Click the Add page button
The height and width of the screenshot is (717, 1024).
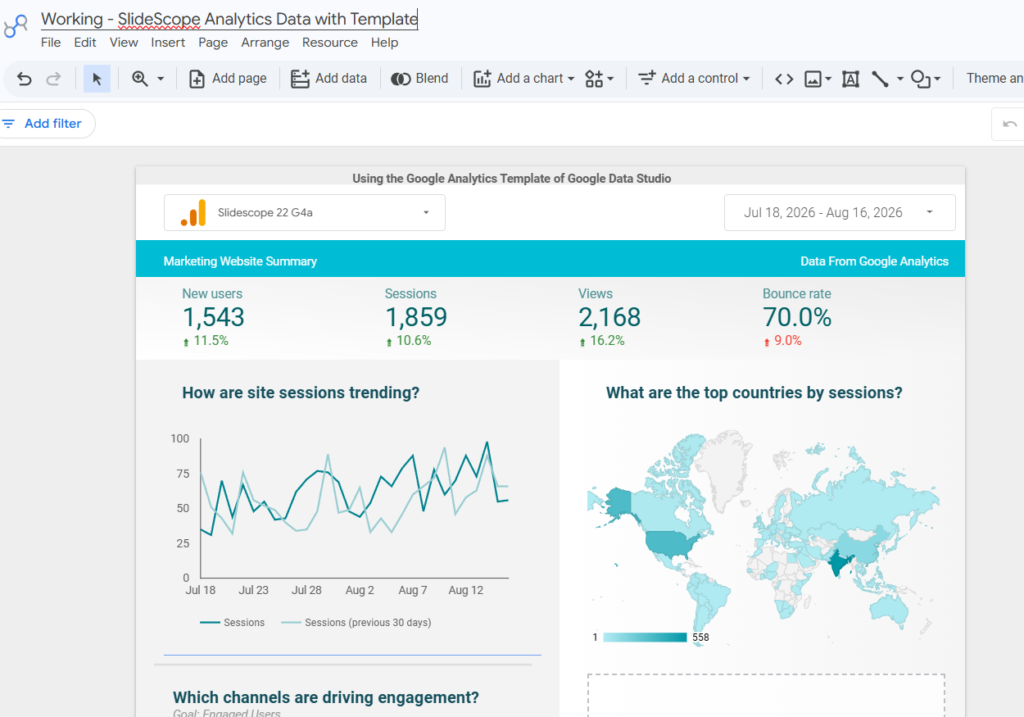pyautogui.click(x=228, y=78)
